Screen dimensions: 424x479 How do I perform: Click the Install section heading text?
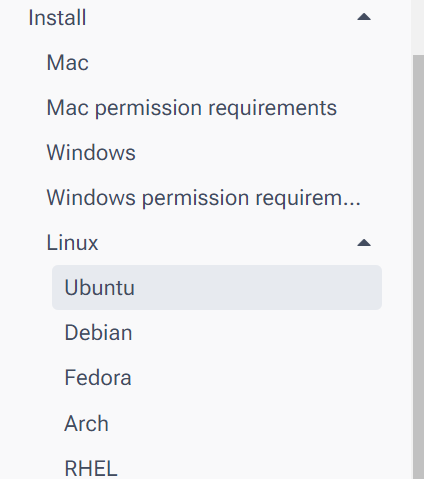[x=57, y=17]
